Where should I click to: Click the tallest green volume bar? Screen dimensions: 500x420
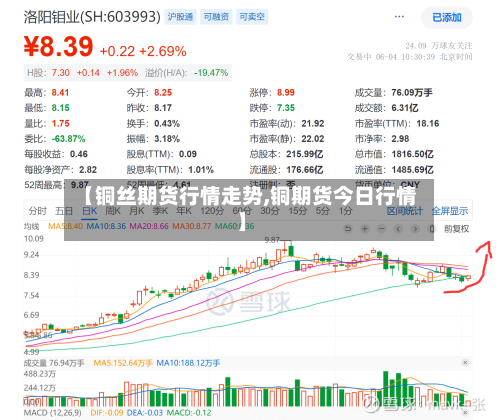[x=386, y=389]
